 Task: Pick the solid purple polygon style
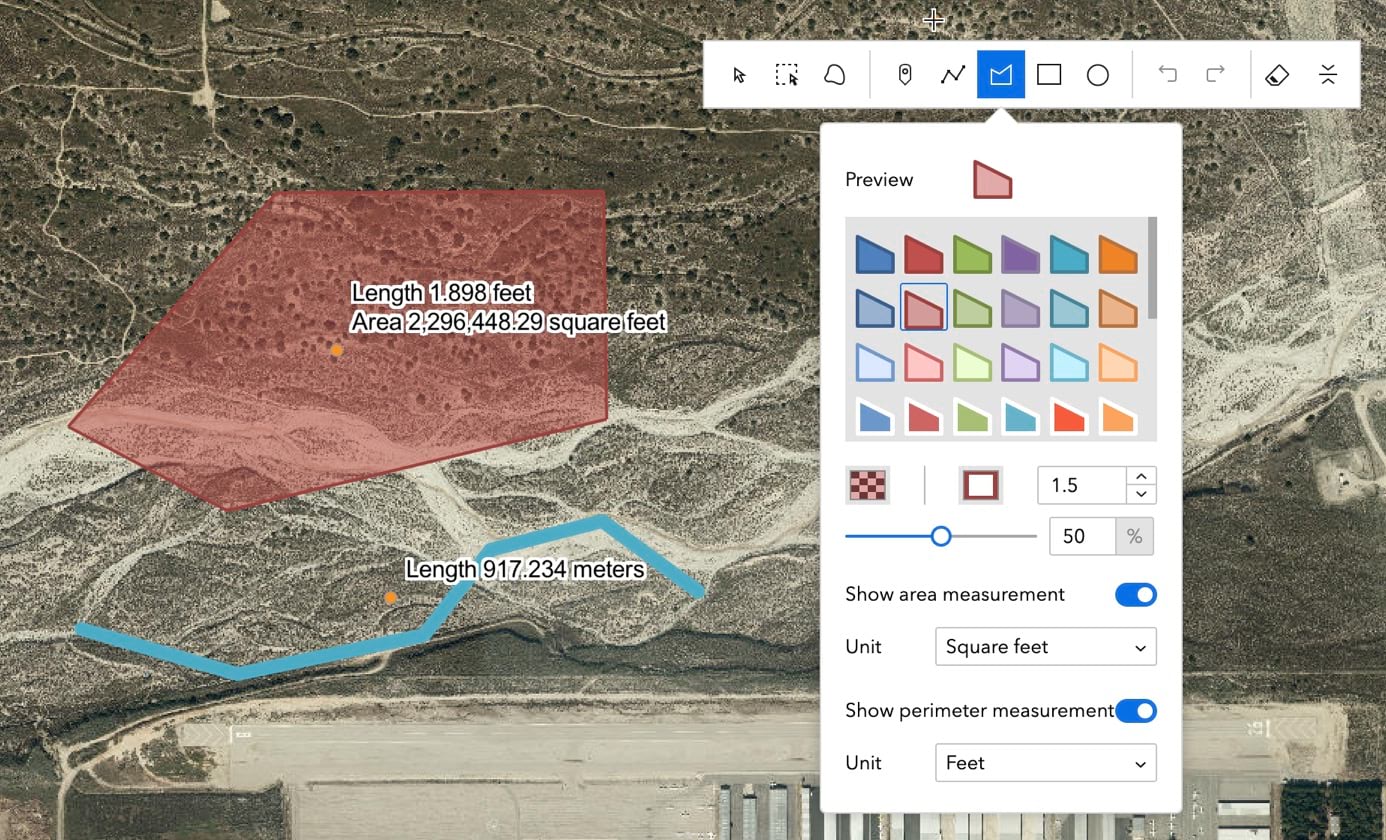(x=1021, y=255)
